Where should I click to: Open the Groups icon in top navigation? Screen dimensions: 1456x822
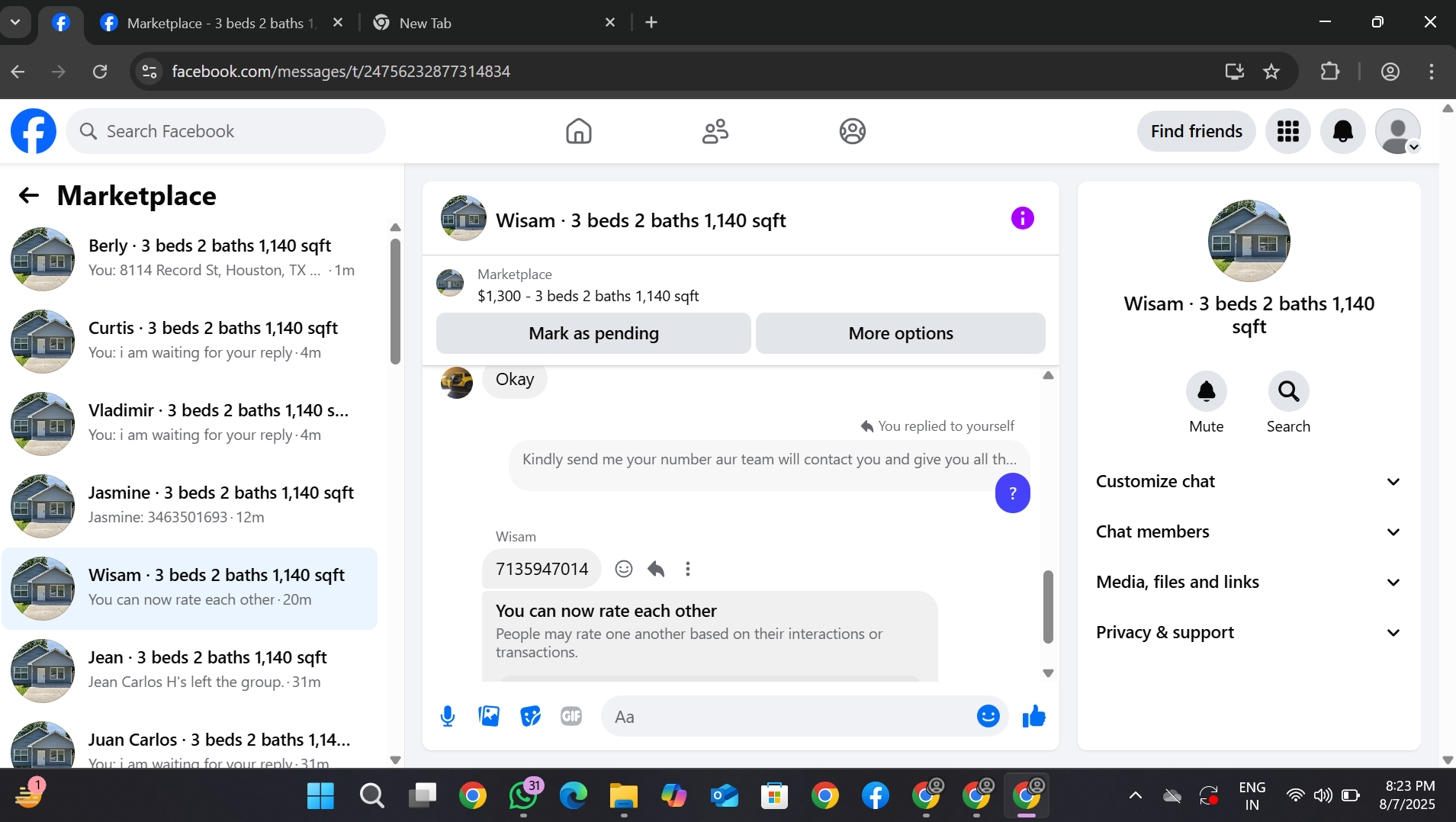853,131
